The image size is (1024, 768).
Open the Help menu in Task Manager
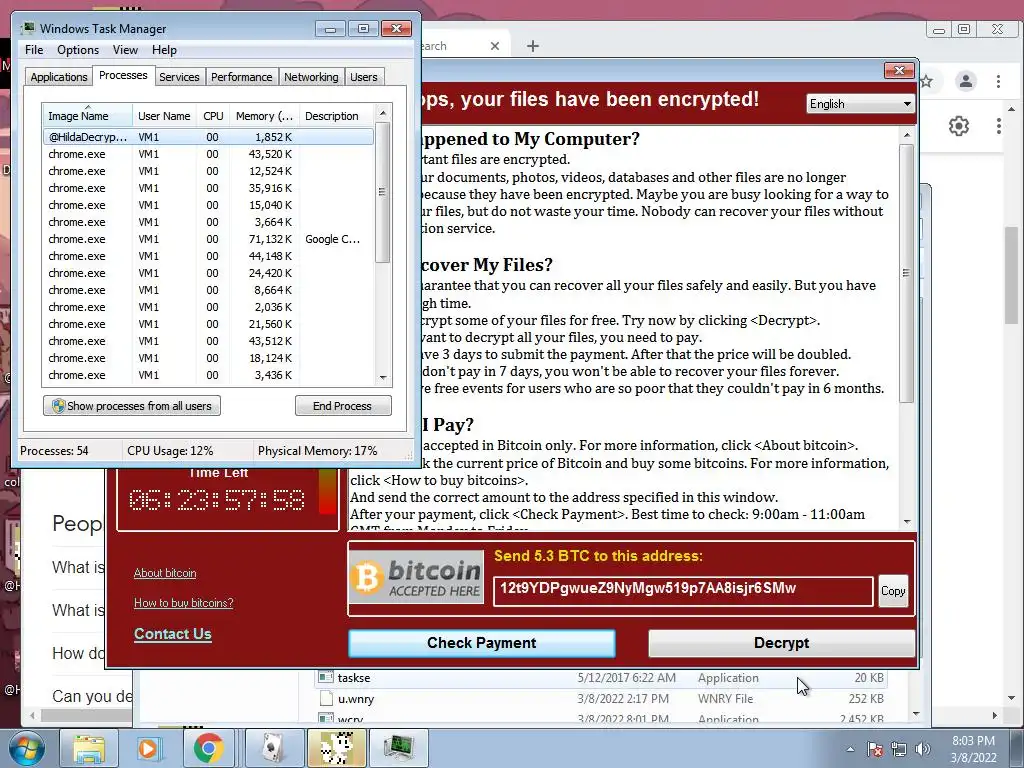coord(164,50)
